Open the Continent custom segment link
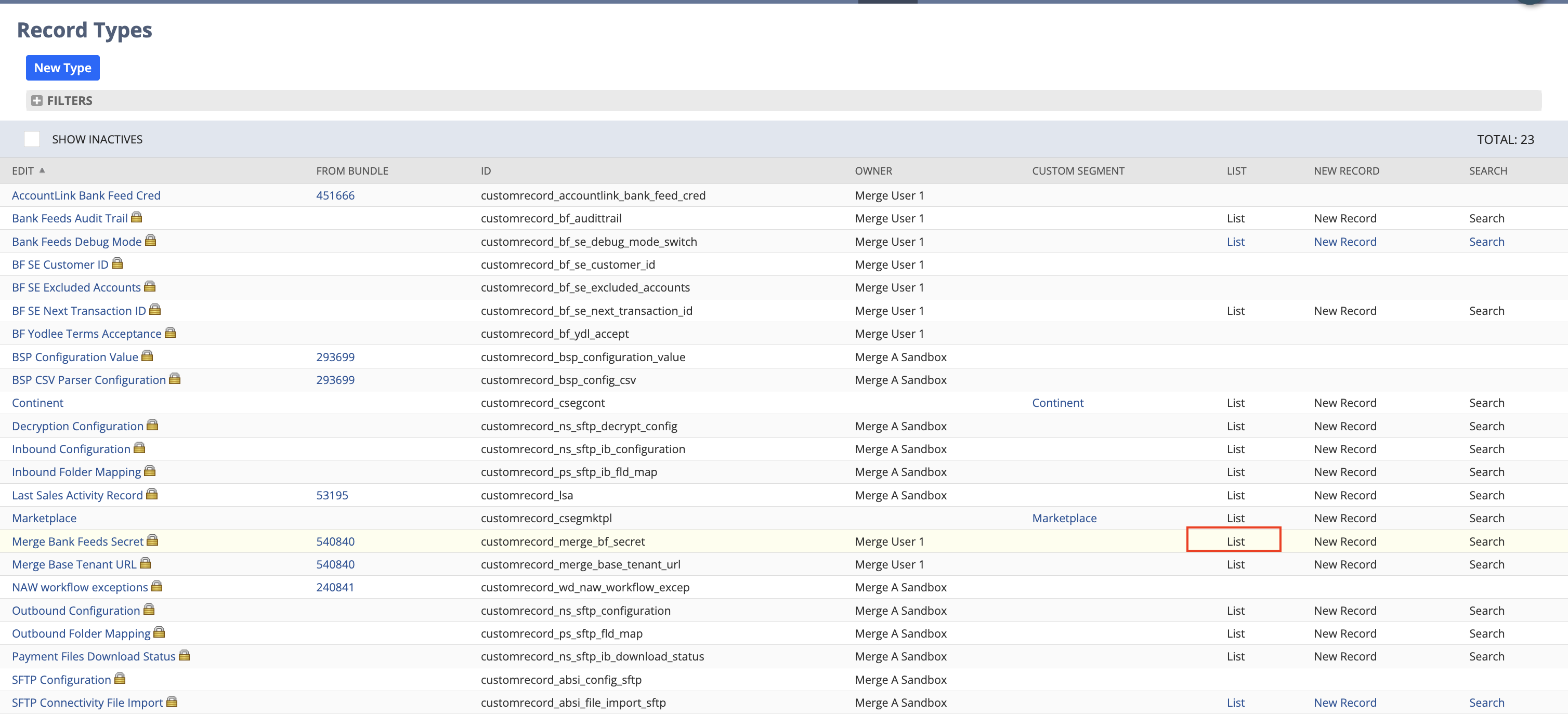Viewport: 1568px width, 714px height. 1057,402
